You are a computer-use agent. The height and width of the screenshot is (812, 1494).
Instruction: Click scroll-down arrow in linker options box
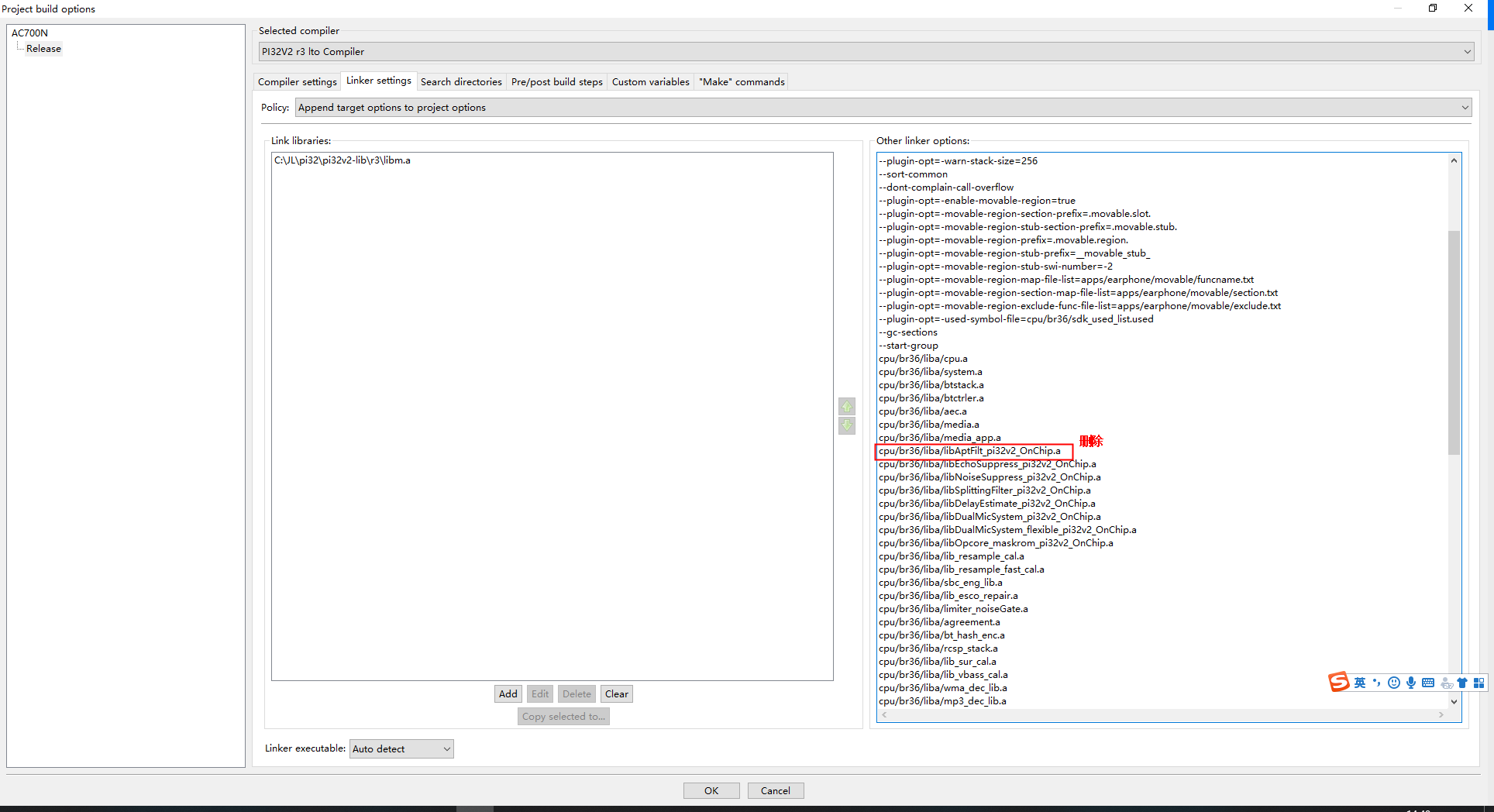(x=1454, y=701)
